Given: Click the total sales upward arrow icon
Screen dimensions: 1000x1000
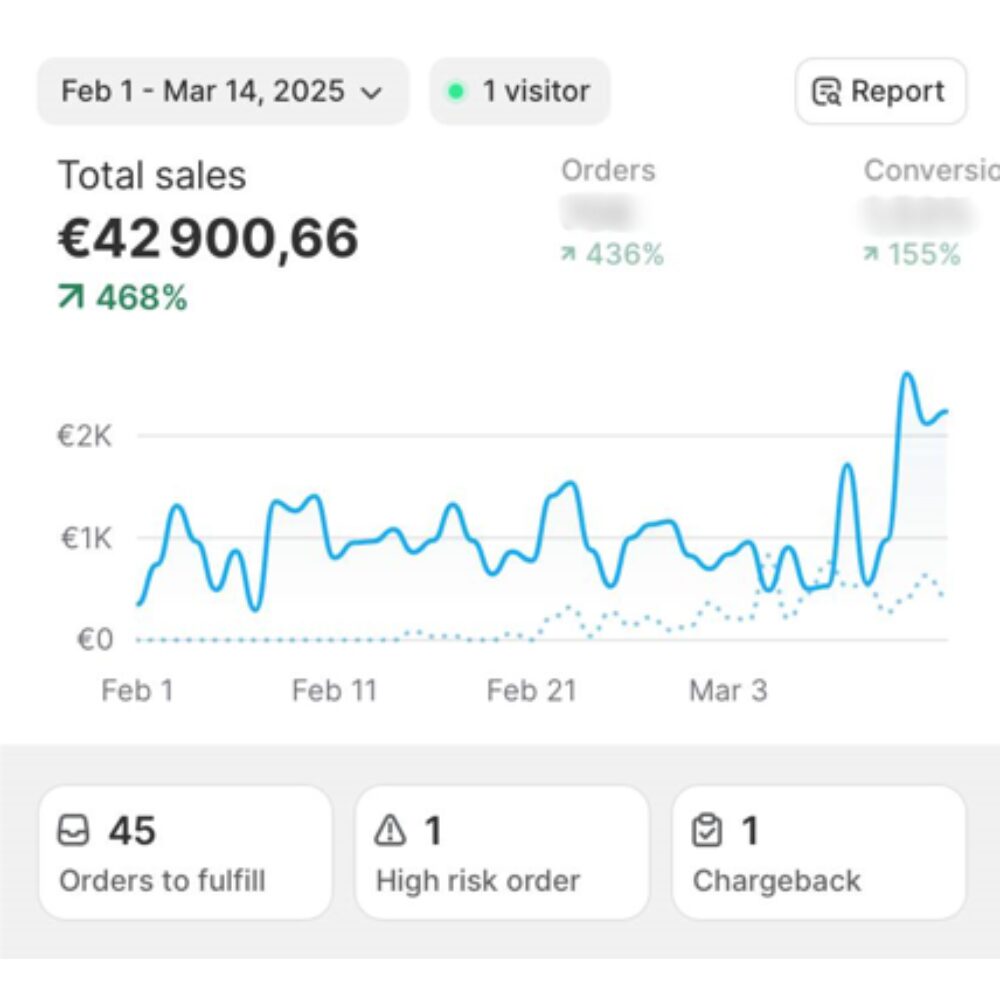Looking at the screenshot, I should (71, 298).
